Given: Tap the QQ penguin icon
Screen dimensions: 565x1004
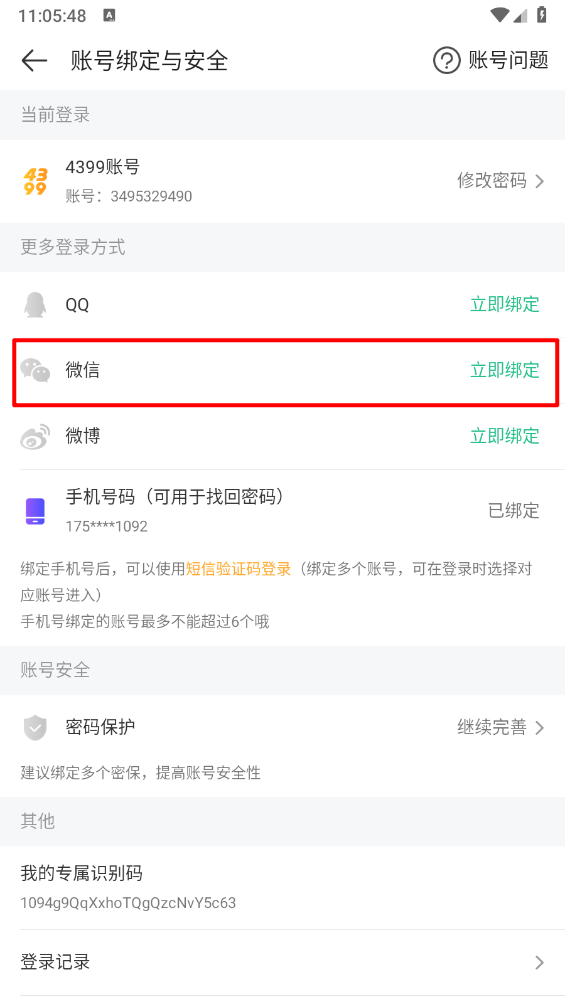Looking at the screenshot, I should point(35,305).
